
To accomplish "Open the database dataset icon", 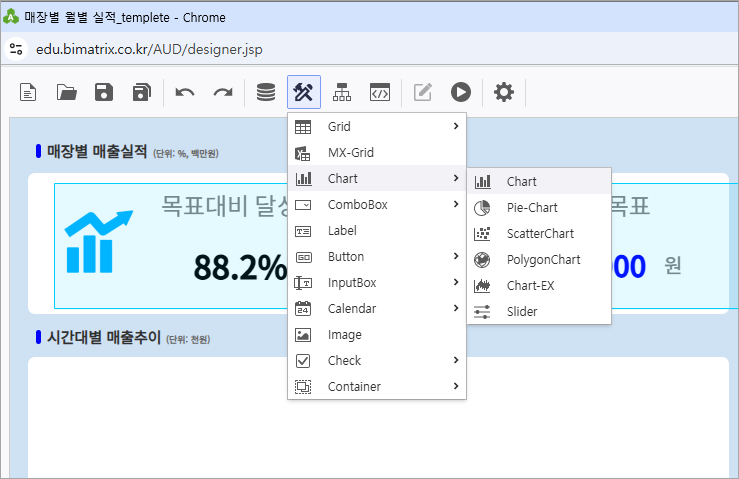I will click(266, 93).
